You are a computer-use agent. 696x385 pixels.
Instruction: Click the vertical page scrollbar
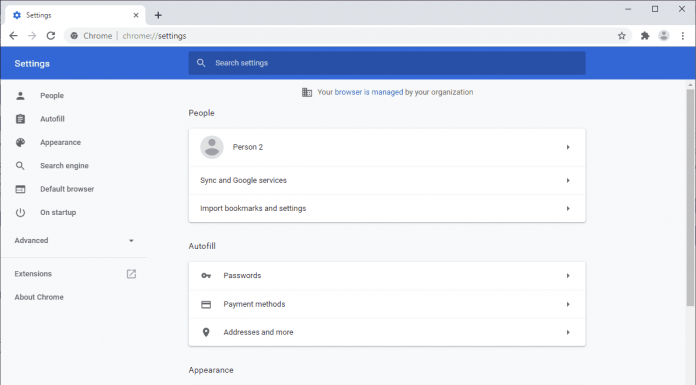690,198
